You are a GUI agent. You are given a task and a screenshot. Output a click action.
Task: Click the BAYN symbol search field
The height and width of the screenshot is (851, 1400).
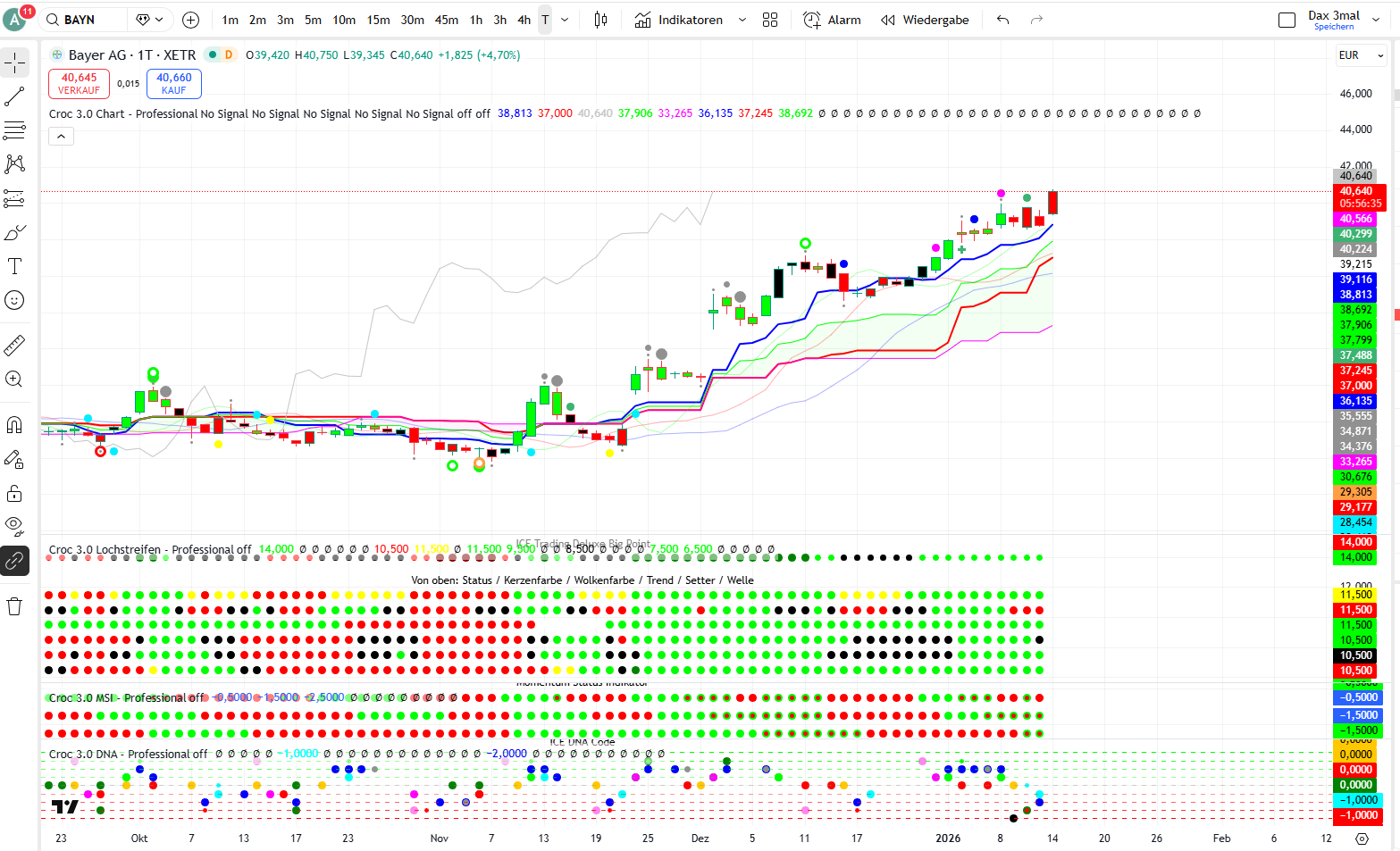tap(83, 20)
